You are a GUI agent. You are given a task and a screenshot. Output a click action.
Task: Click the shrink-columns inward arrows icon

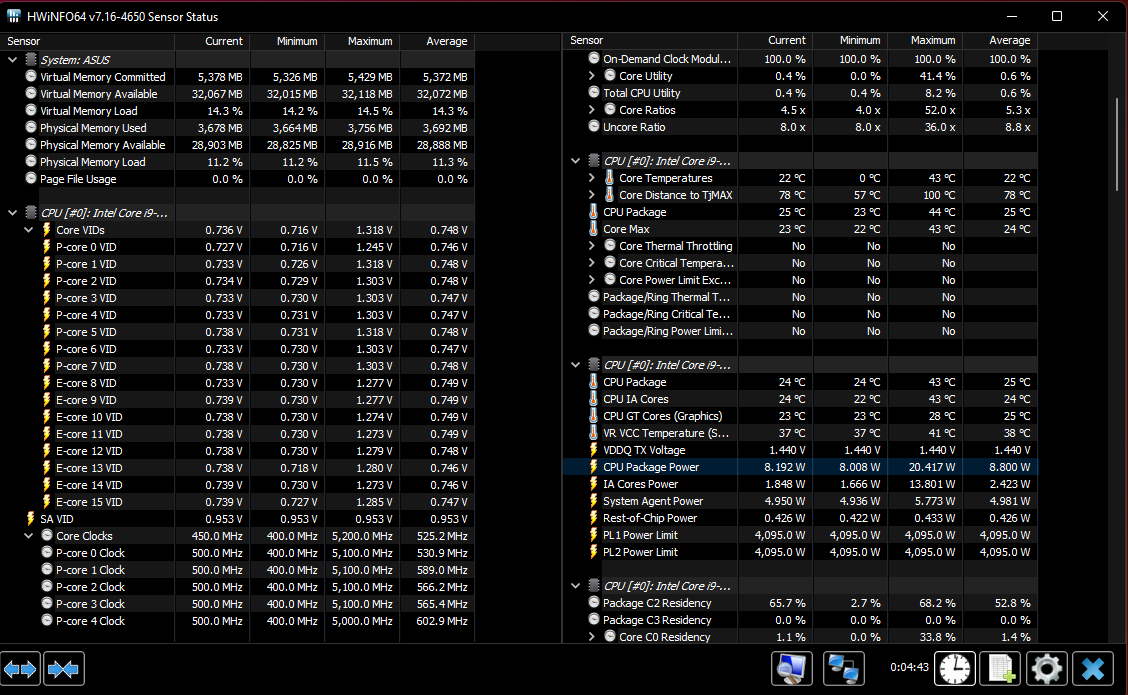click(64, 669)
